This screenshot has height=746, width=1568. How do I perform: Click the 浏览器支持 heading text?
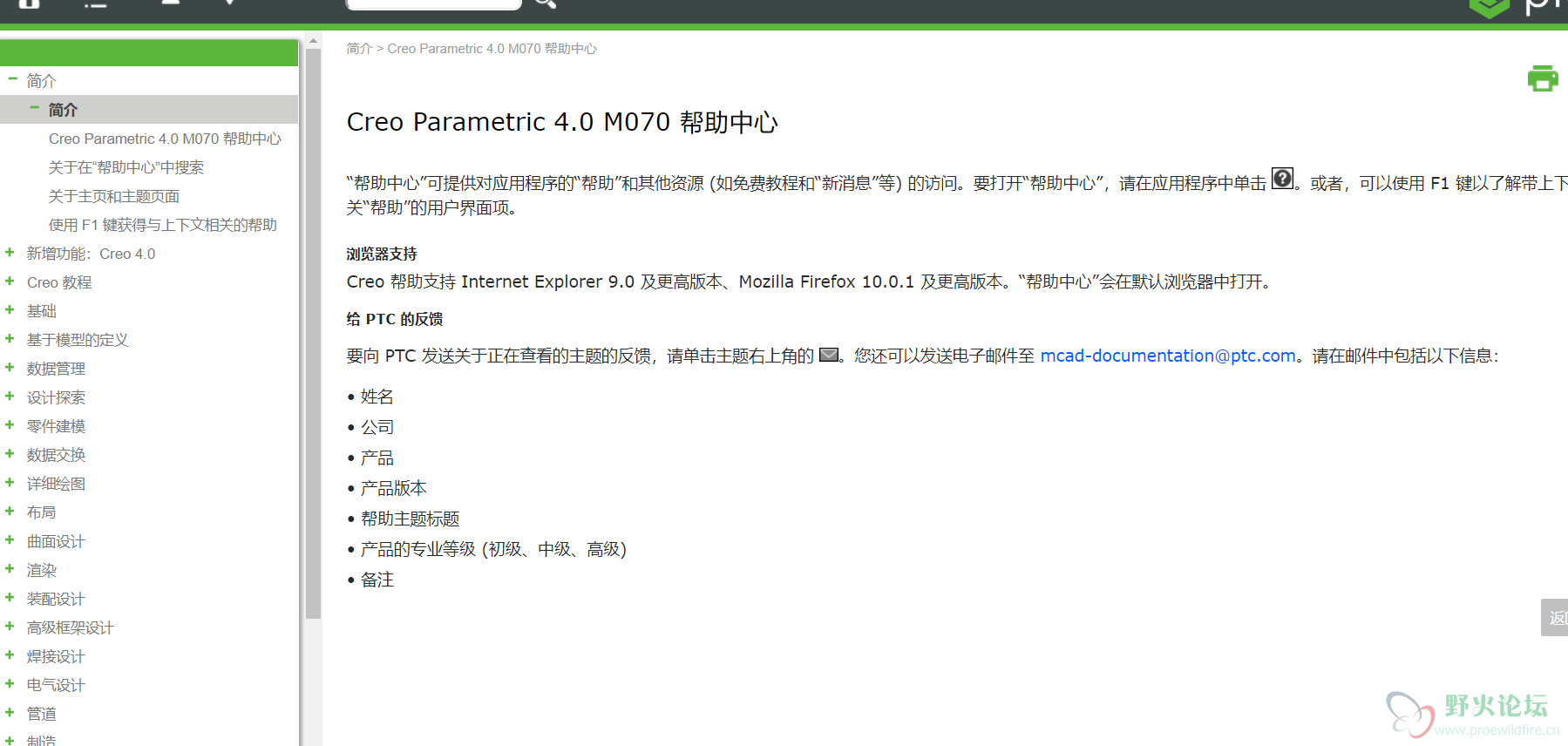coord(382,254)
